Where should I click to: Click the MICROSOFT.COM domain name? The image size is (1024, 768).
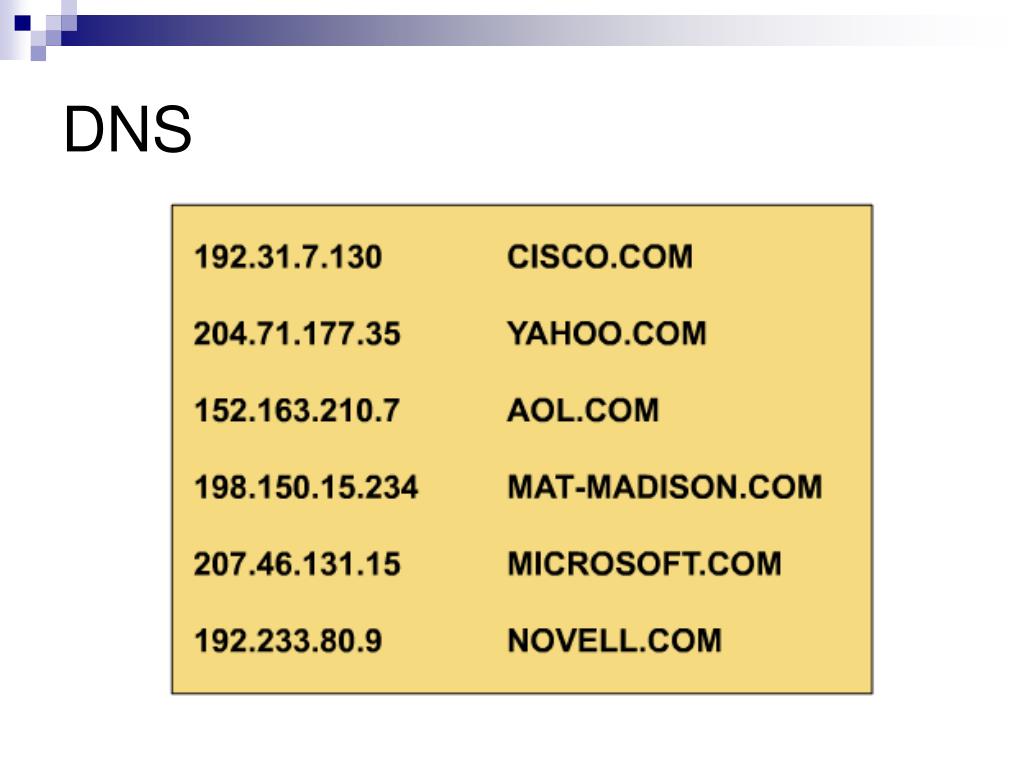pyautogui.click(x=644, y=564)
